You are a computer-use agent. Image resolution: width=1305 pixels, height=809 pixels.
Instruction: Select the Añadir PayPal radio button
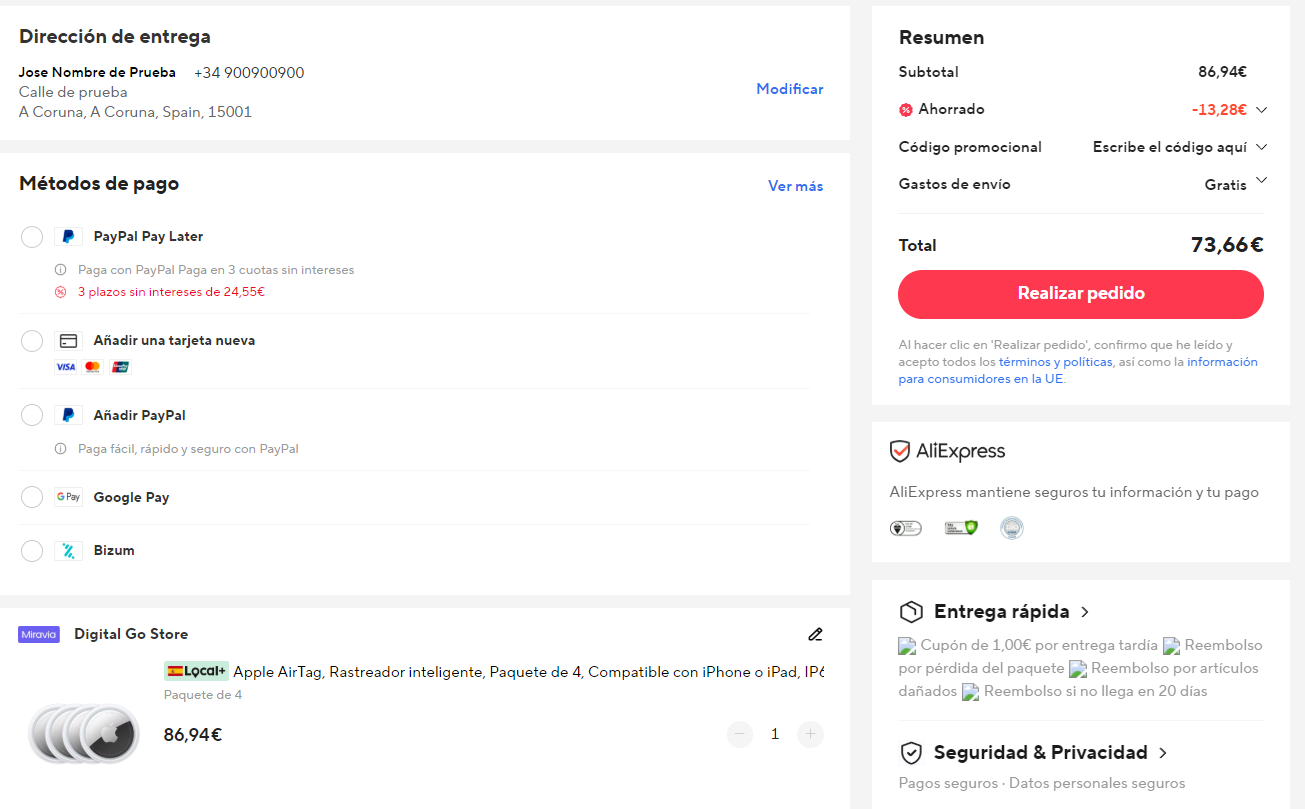coord(32,415)
